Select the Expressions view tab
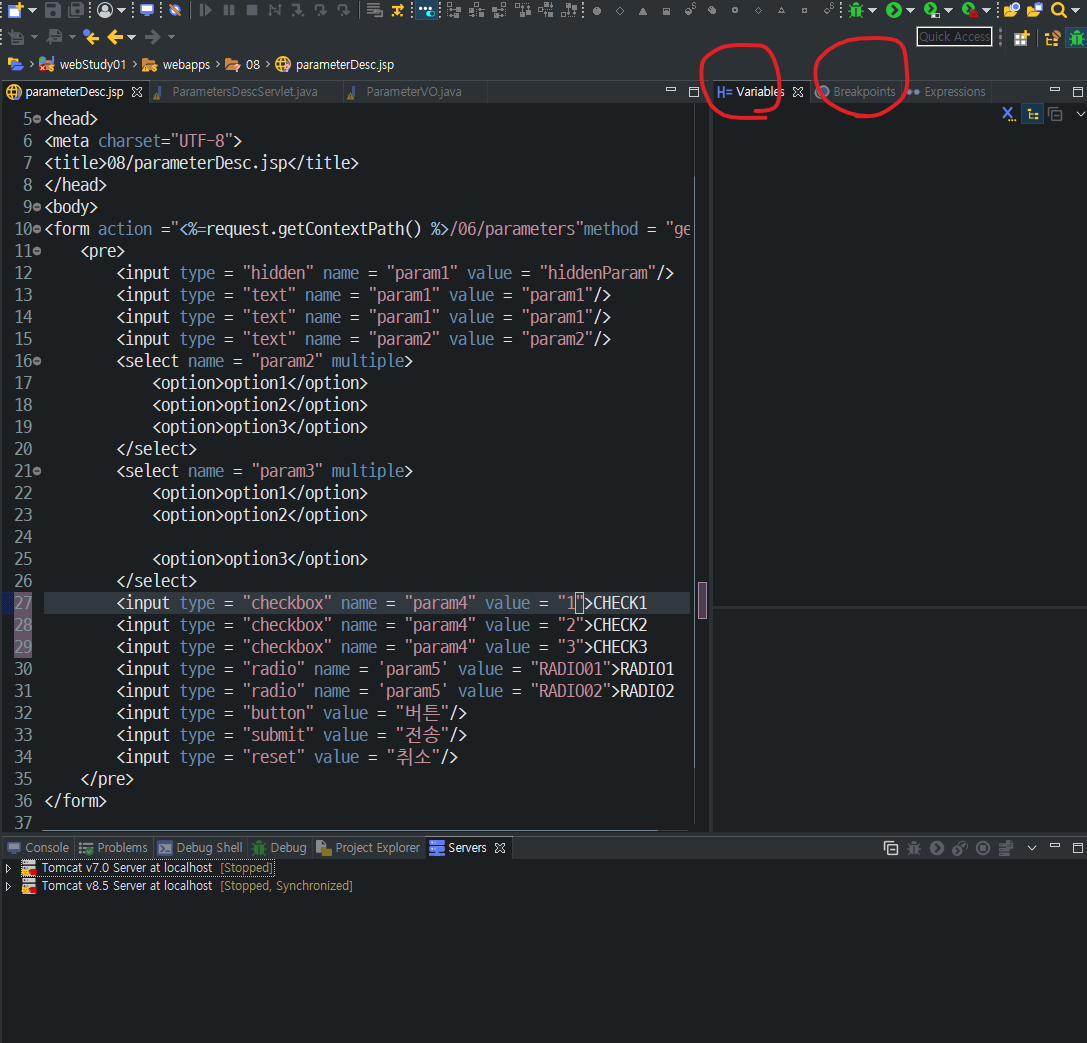1087x1043 pixels. pyautogui.click(x=946, y=91)
